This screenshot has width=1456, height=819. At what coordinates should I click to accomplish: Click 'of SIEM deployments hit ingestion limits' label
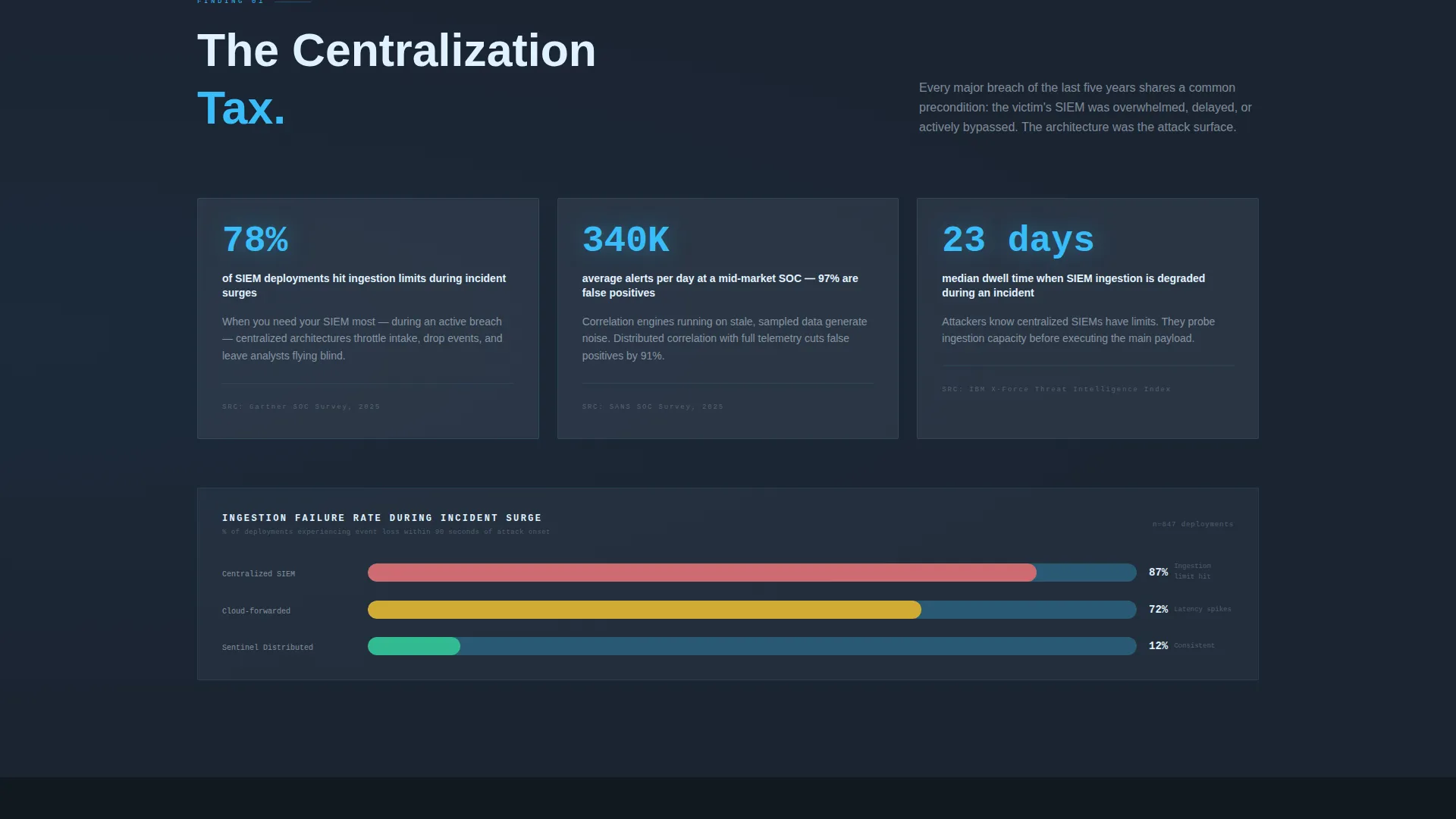tap(364, 285)
